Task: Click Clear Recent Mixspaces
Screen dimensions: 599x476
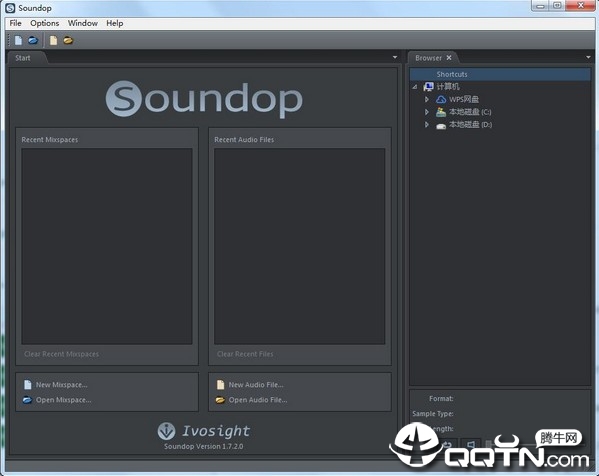Action: 62,354
